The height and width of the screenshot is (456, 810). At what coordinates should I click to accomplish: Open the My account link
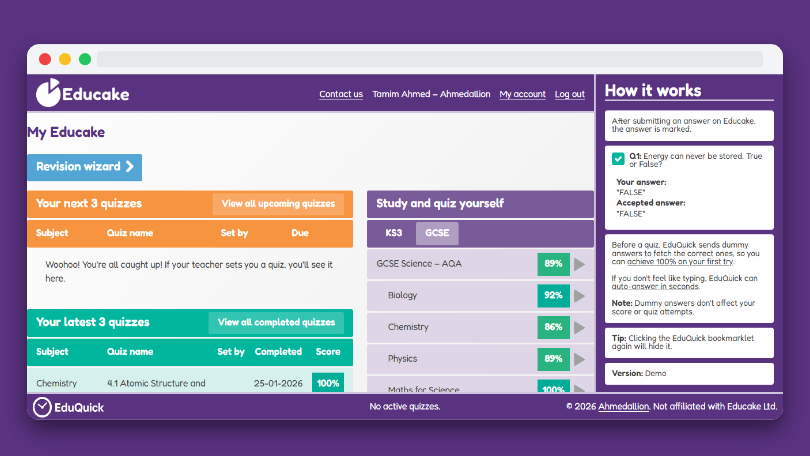522,94
